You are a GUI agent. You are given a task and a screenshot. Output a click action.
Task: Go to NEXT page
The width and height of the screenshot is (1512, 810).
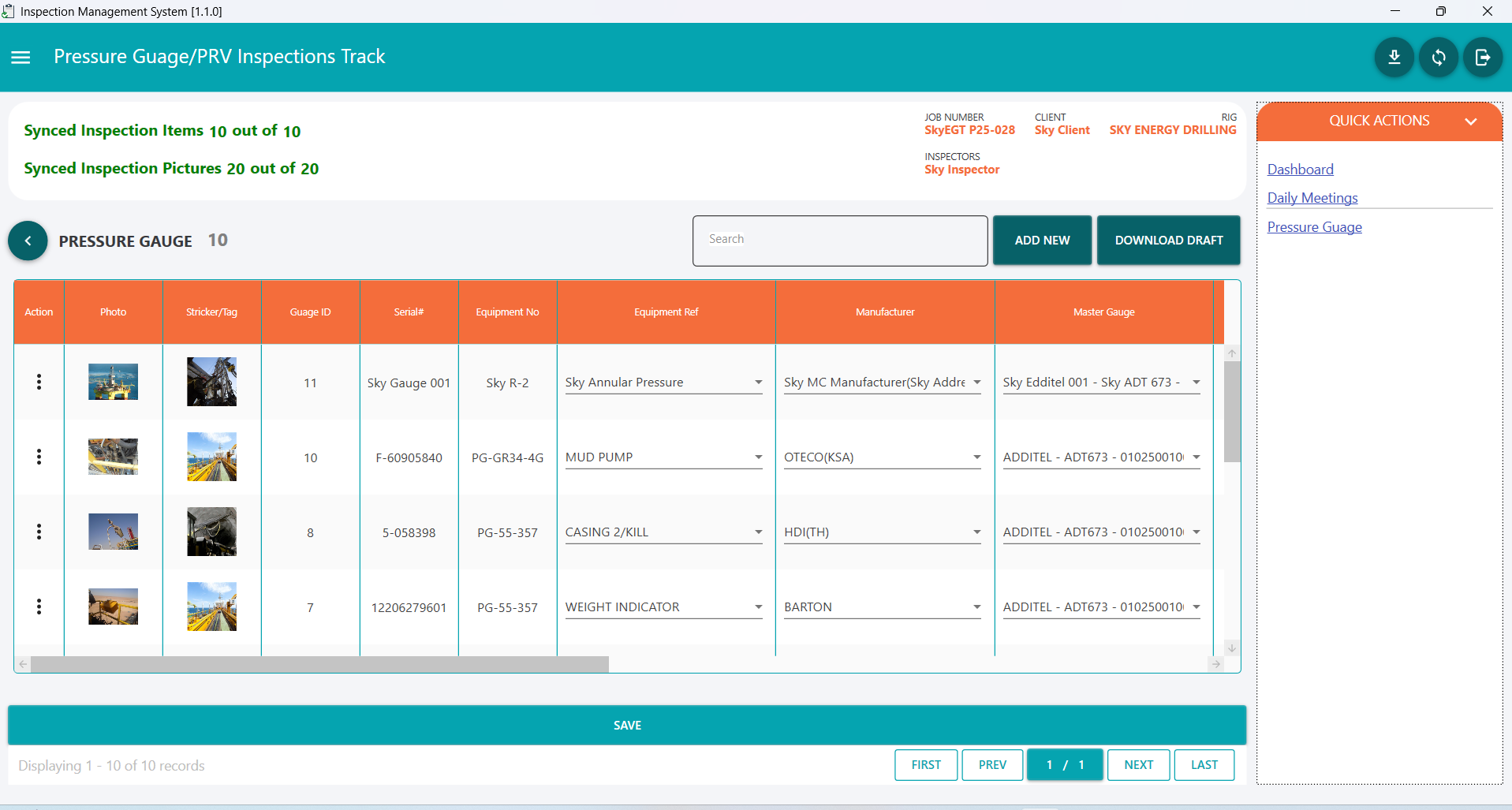point(1138,765)
